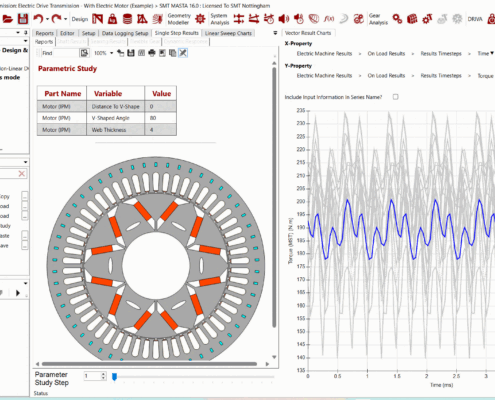Select the Reports sub-tab
Image resolution: width=495 pixels, height=400 pixels.
coord(44,42)
